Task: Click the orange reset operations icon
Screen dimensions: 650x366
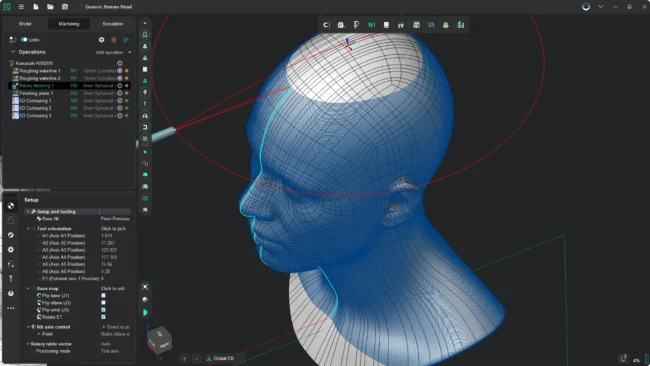Action: point(114,40)
